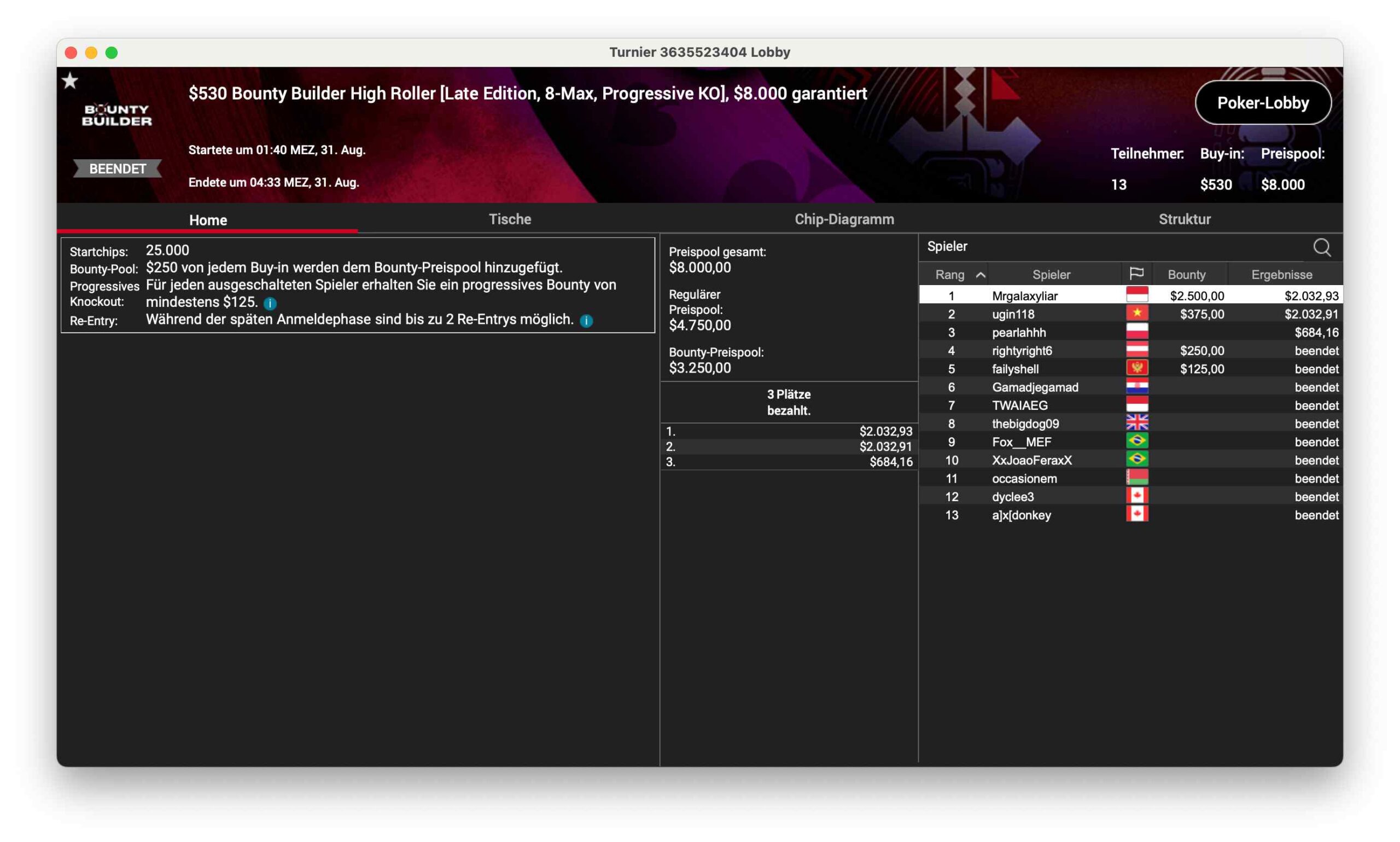Click the Bounty Builder logo
1400x842 pixels.
tap(117, 115)
